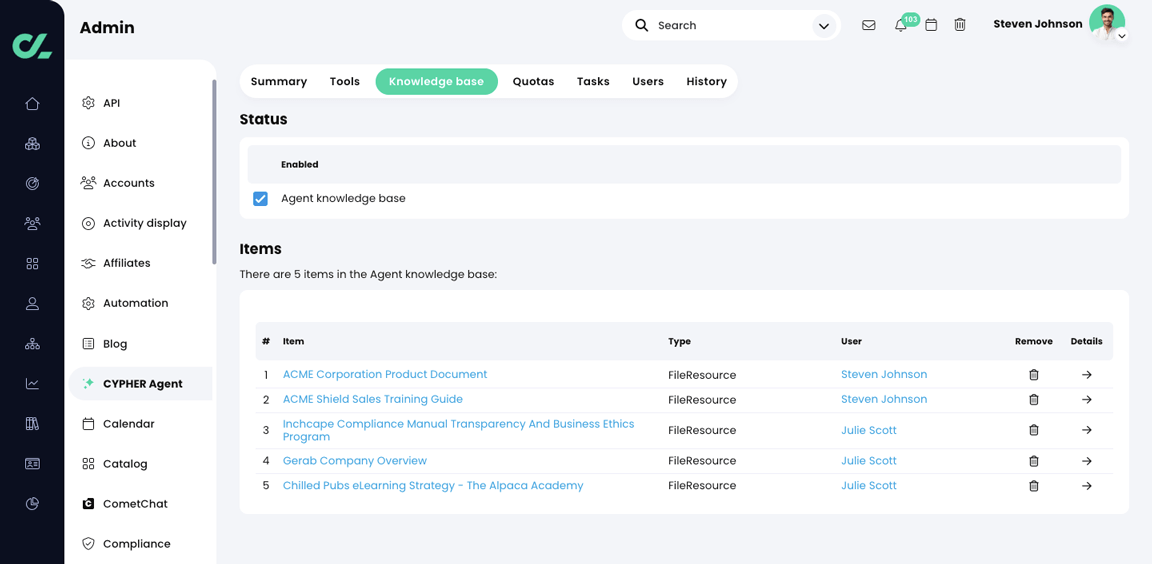Open the hierarchy org chart icon
Screen dimensions: 1152x564
(32, 344)
